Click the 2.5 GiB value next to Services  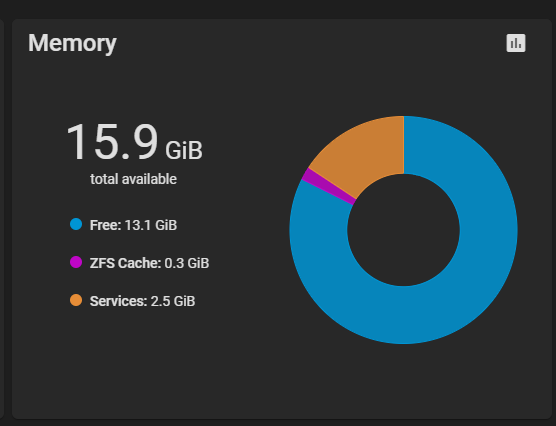[x=173, y=301]
